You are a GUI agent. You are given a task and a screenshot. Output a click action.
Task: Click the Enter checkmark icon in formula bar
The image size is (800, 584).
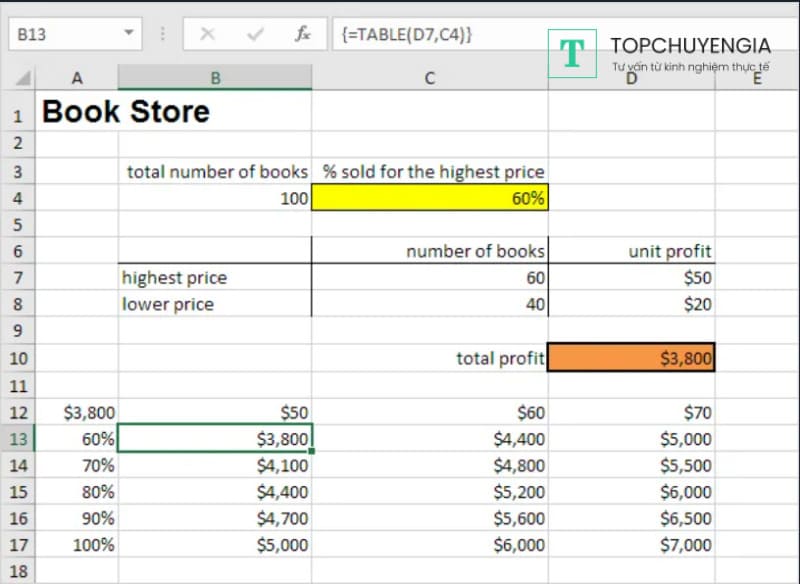pos(255,34)
